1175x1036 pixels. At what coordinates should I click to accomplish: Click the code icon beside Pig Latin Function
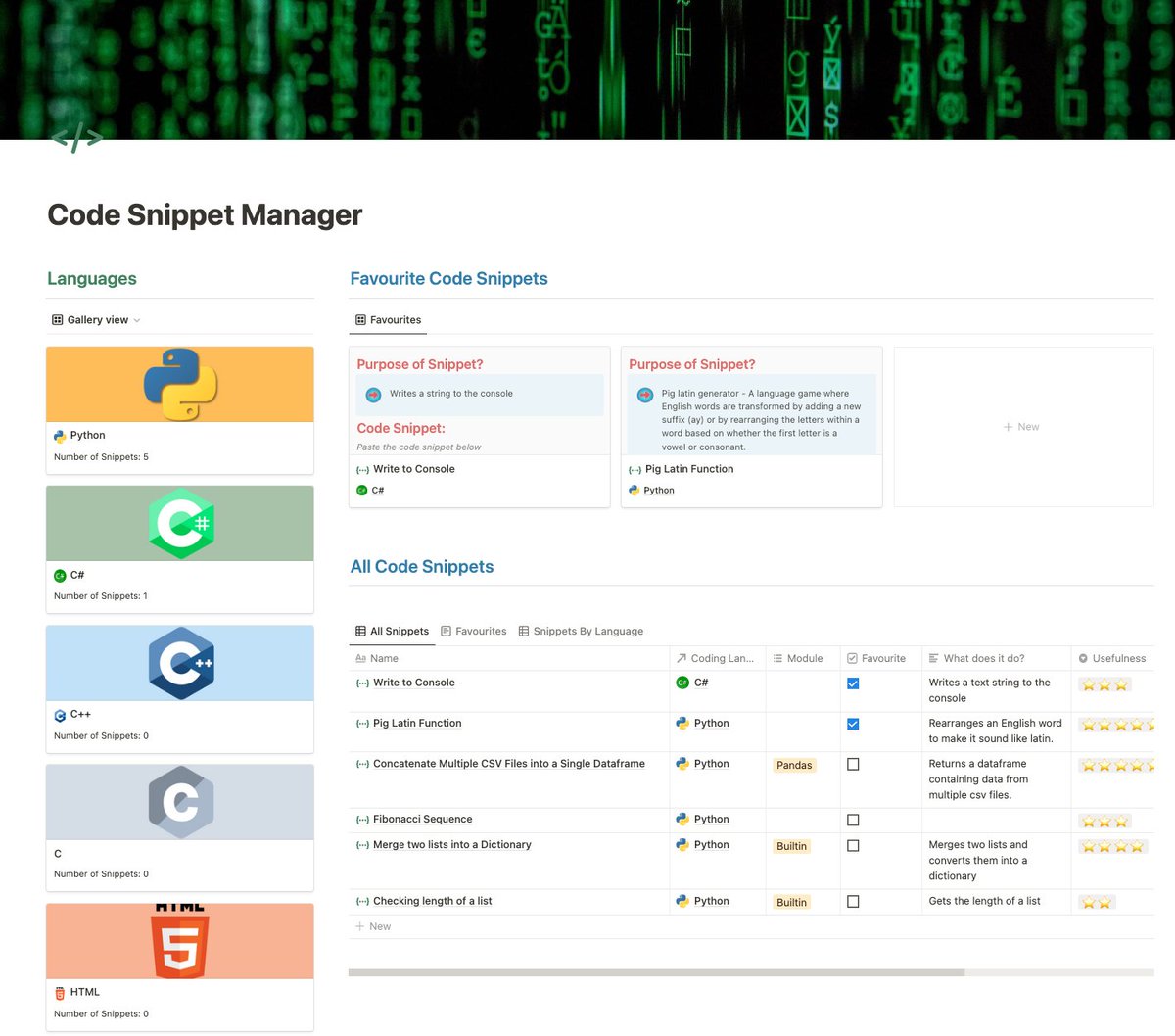361,723
